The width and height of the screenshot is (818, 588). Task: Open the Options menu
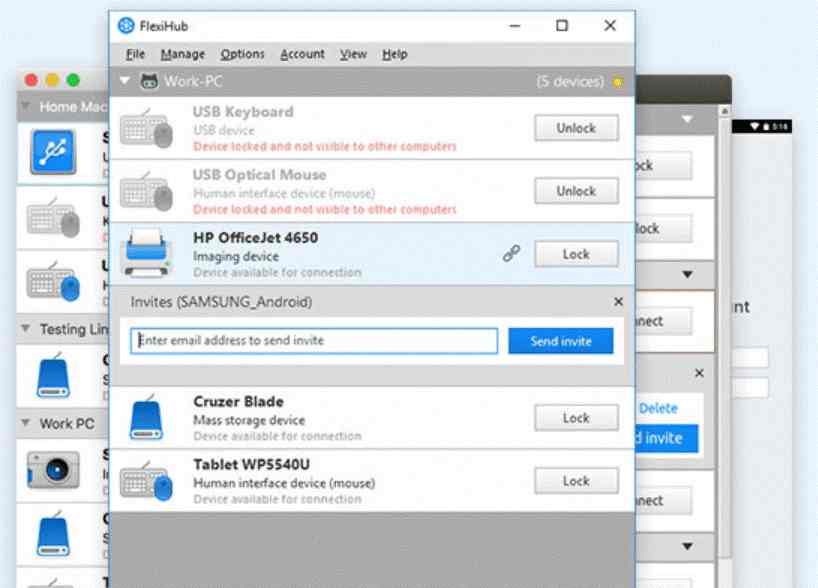[x=242, y=54]
